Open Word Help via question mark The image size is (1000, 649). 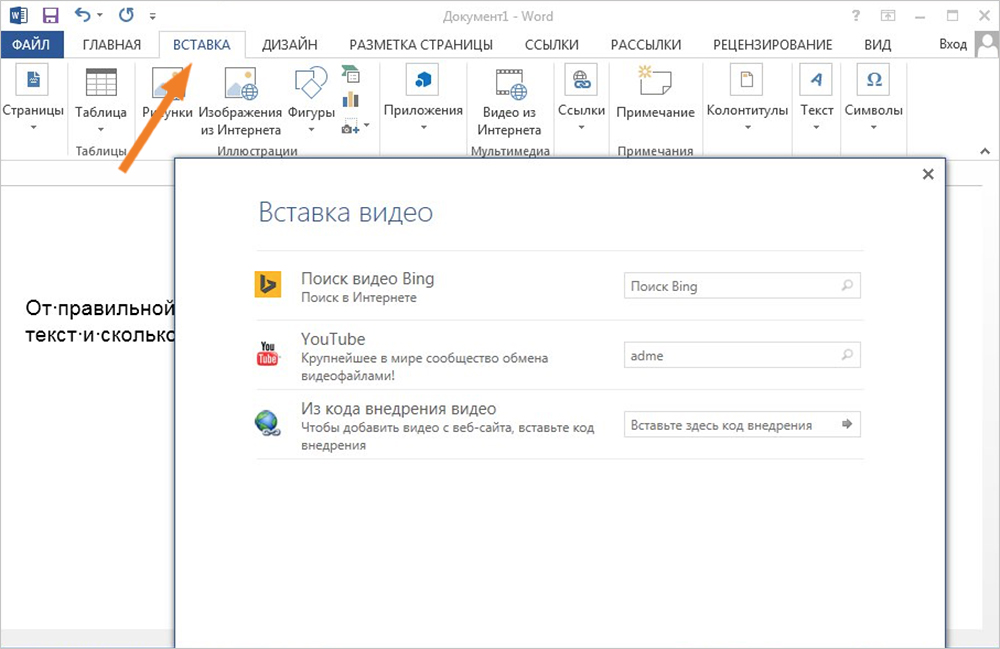856,16
